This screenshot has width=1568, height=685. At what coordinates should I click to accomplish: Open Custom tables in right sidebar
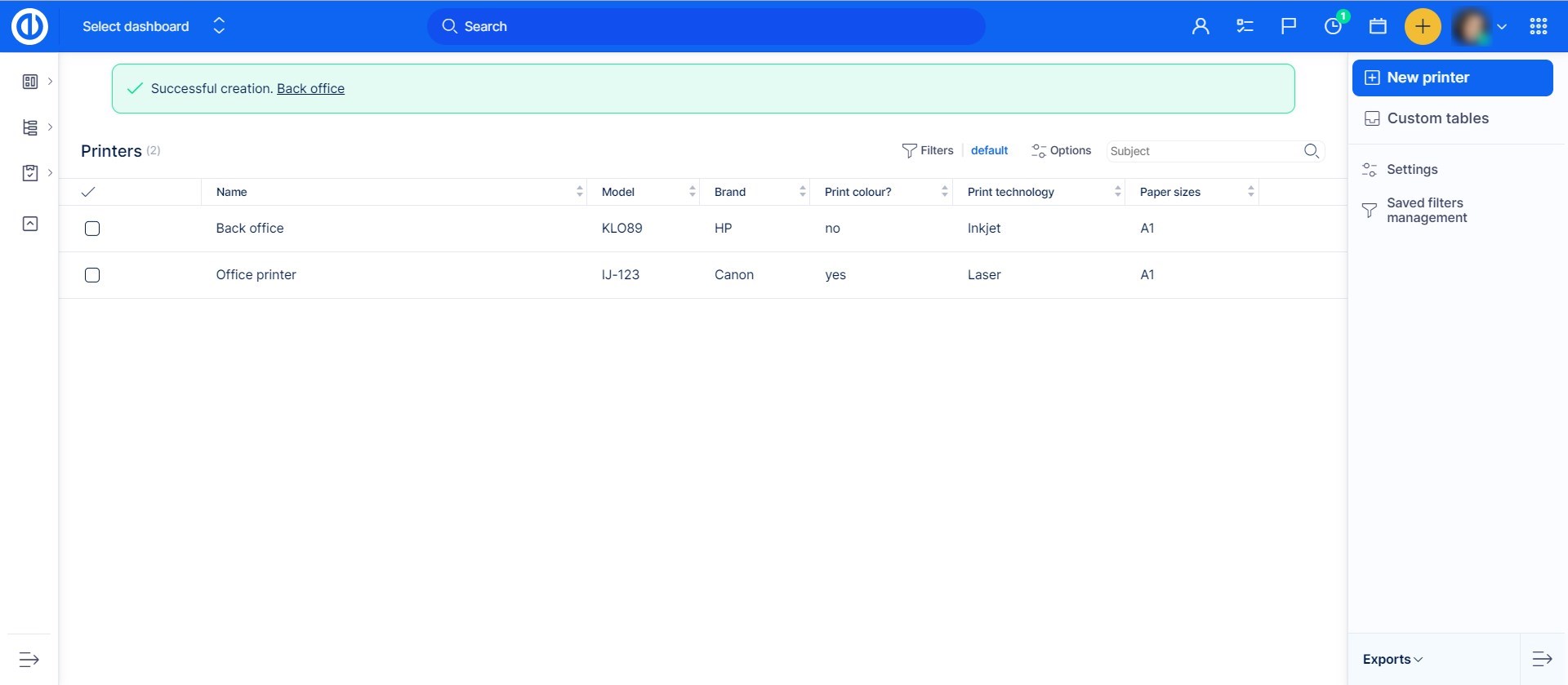click(1437, 118)
